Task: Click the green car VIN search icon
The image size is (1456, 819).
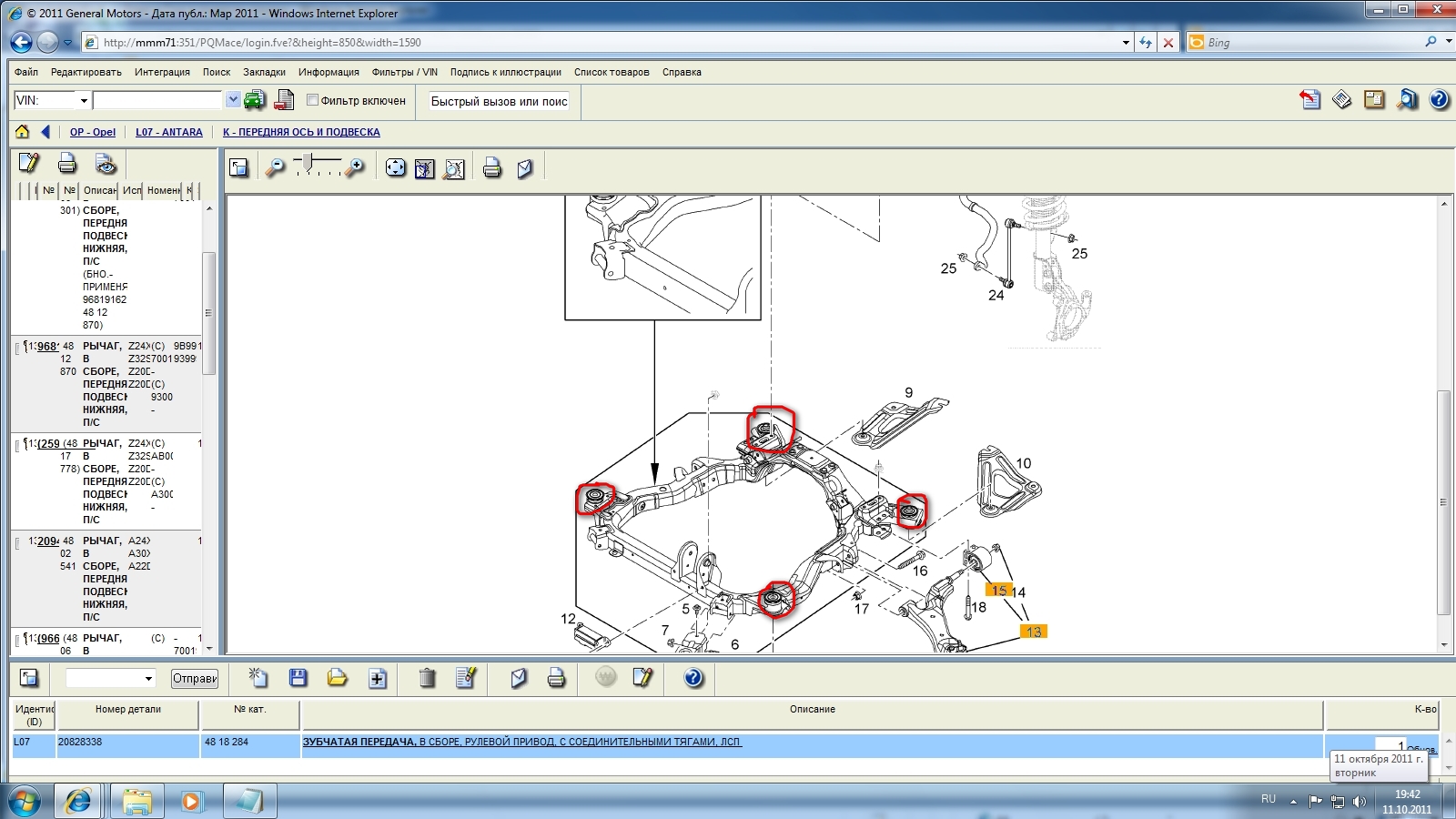Action: coord(254,100)
